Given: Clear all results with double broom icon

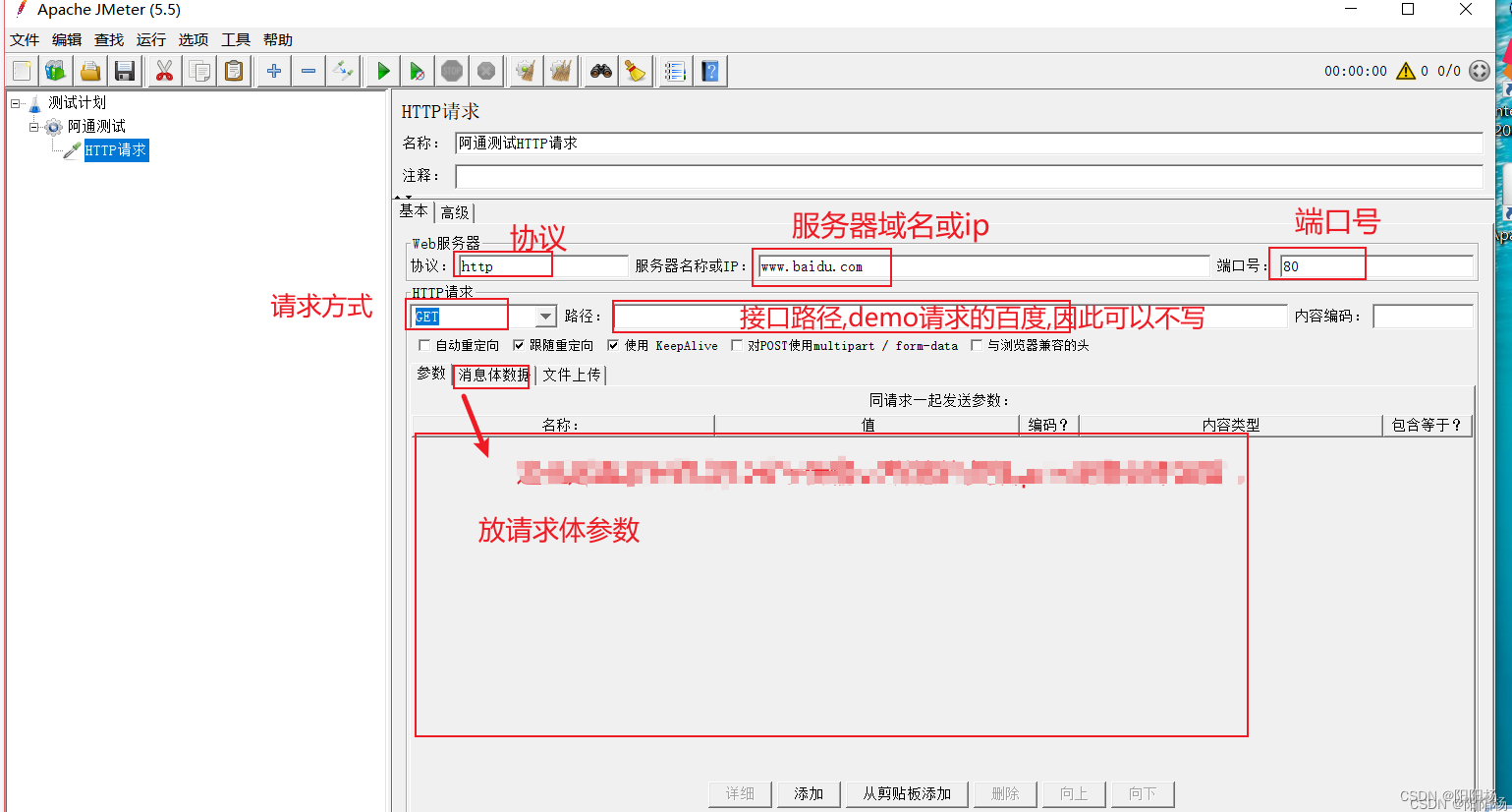Looking at the screenshot, I should 561,71.
